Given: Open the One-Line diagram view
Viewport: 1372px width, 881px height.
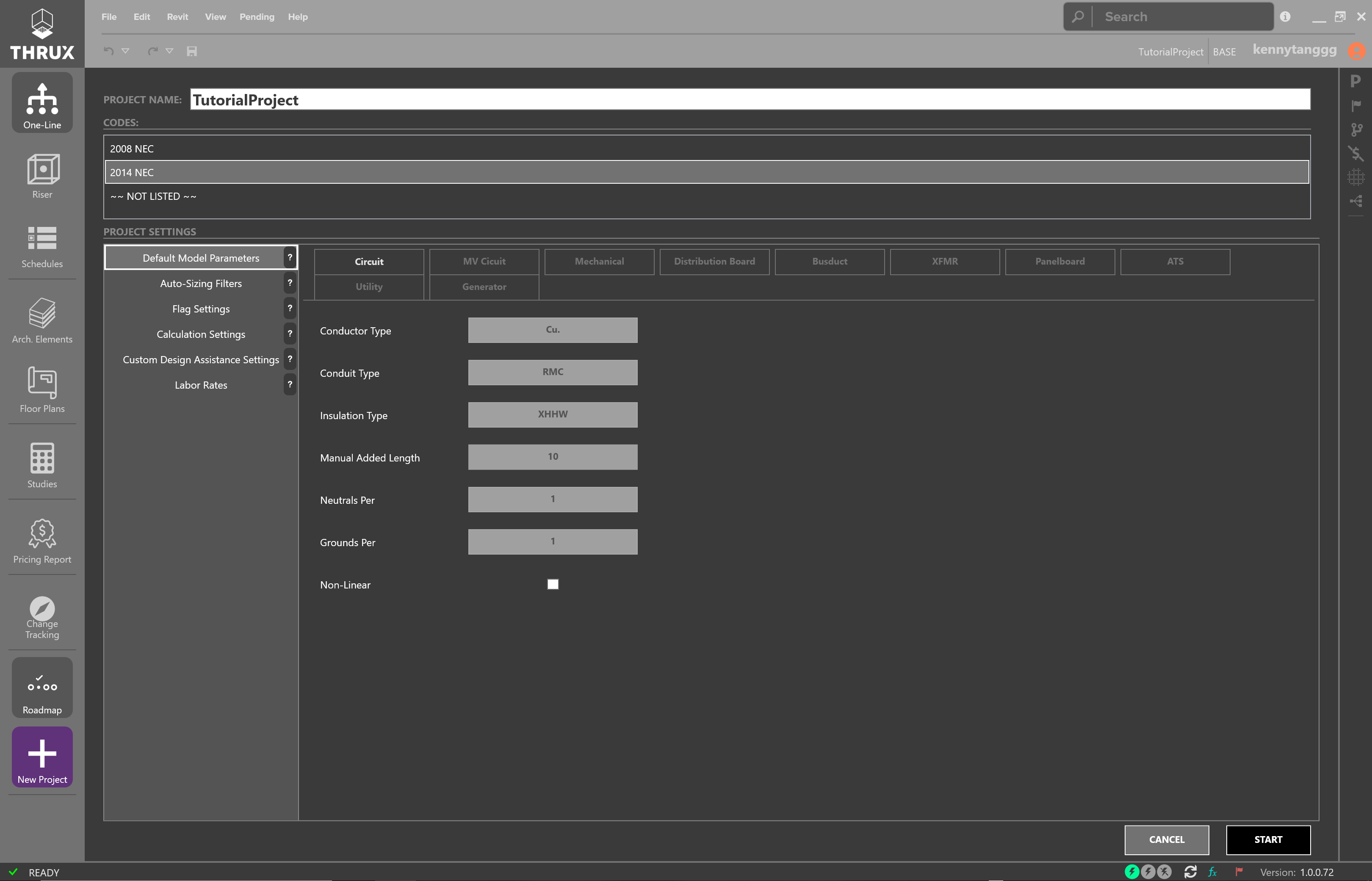Looking at the screenshot, I should point(42,103).
